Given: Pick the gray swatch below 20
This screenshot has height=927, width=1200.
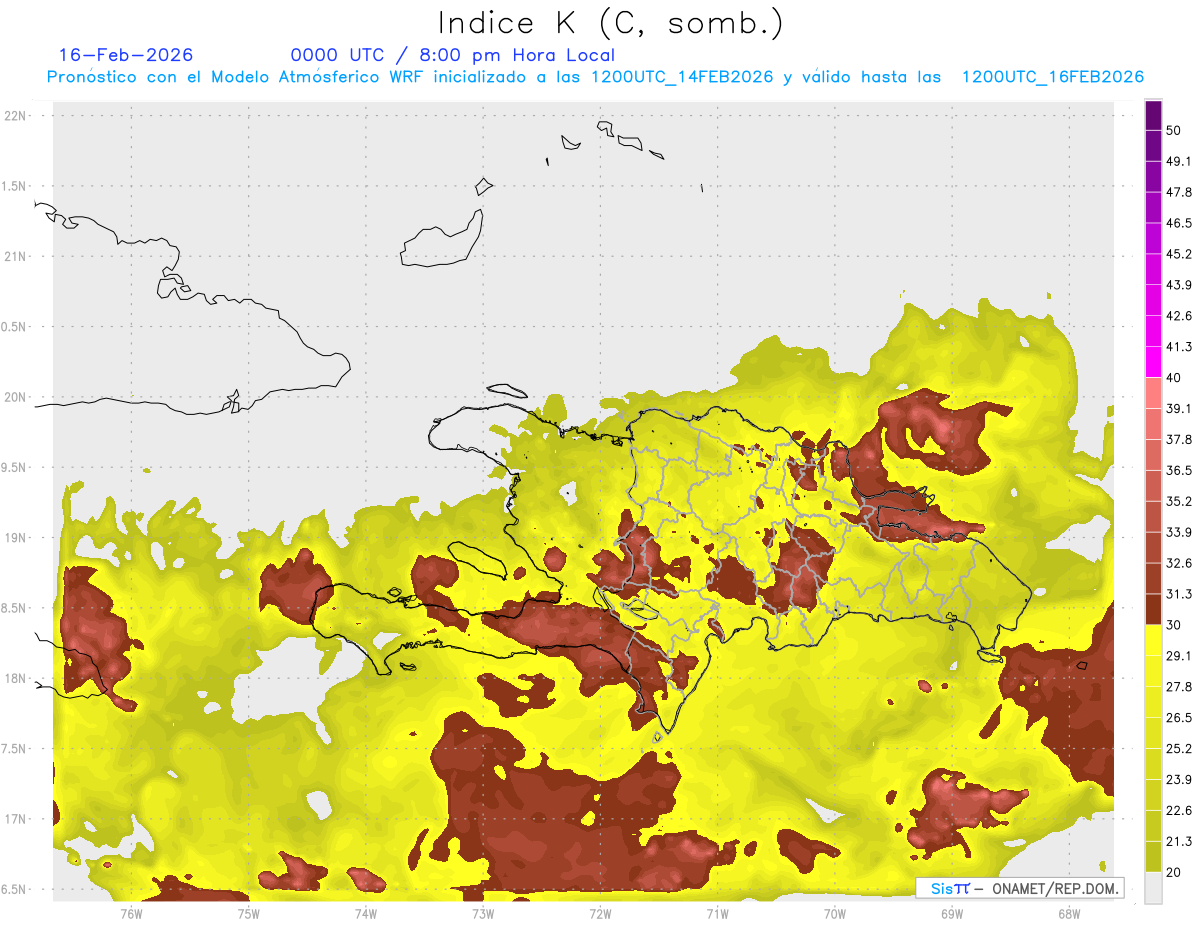Looking at the screenshot, I should click(x=1153, y=888).
